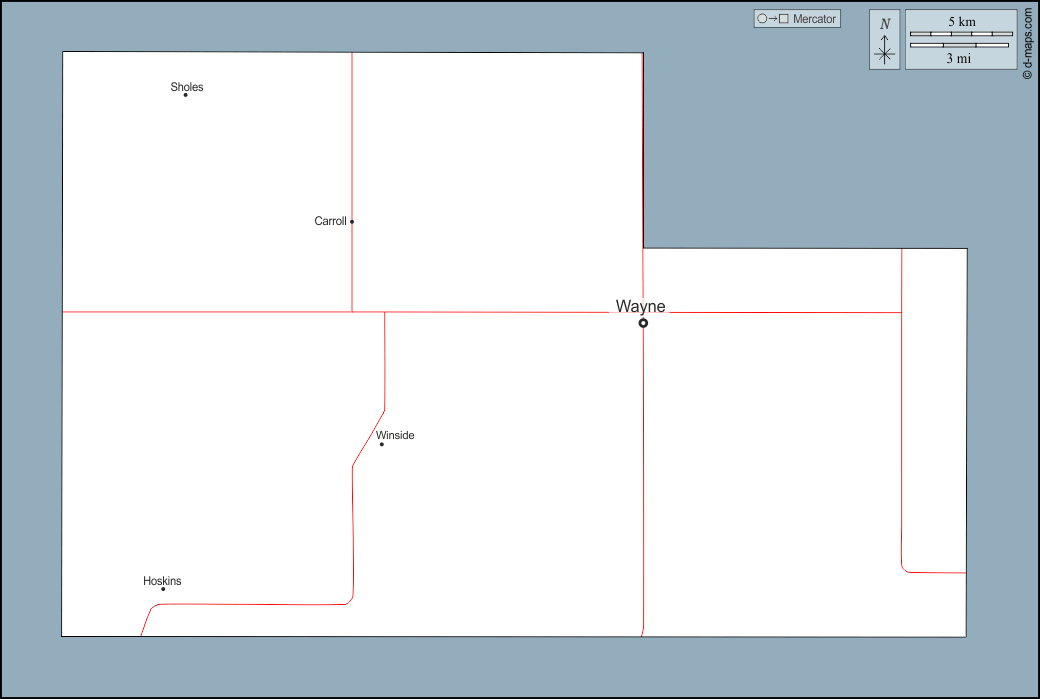This screenshot has width=1040, height=699.
Task: Click the 3 mi scale label
Action: point(958,58)
